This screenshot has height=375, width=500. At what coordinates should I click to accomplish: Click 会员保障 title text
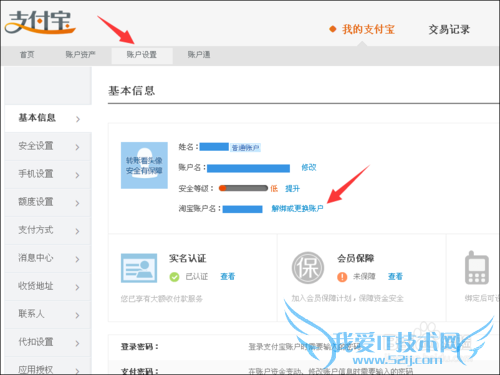click(356, 258)
